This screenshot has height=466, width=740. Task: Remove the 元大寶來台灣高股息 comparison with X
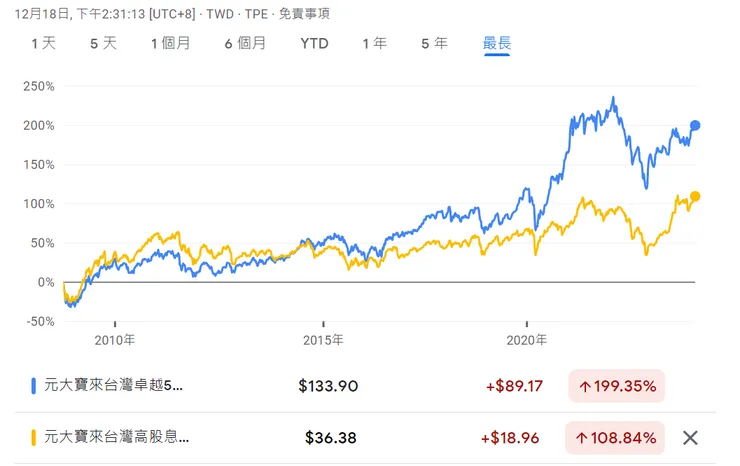tap(689, 437)
